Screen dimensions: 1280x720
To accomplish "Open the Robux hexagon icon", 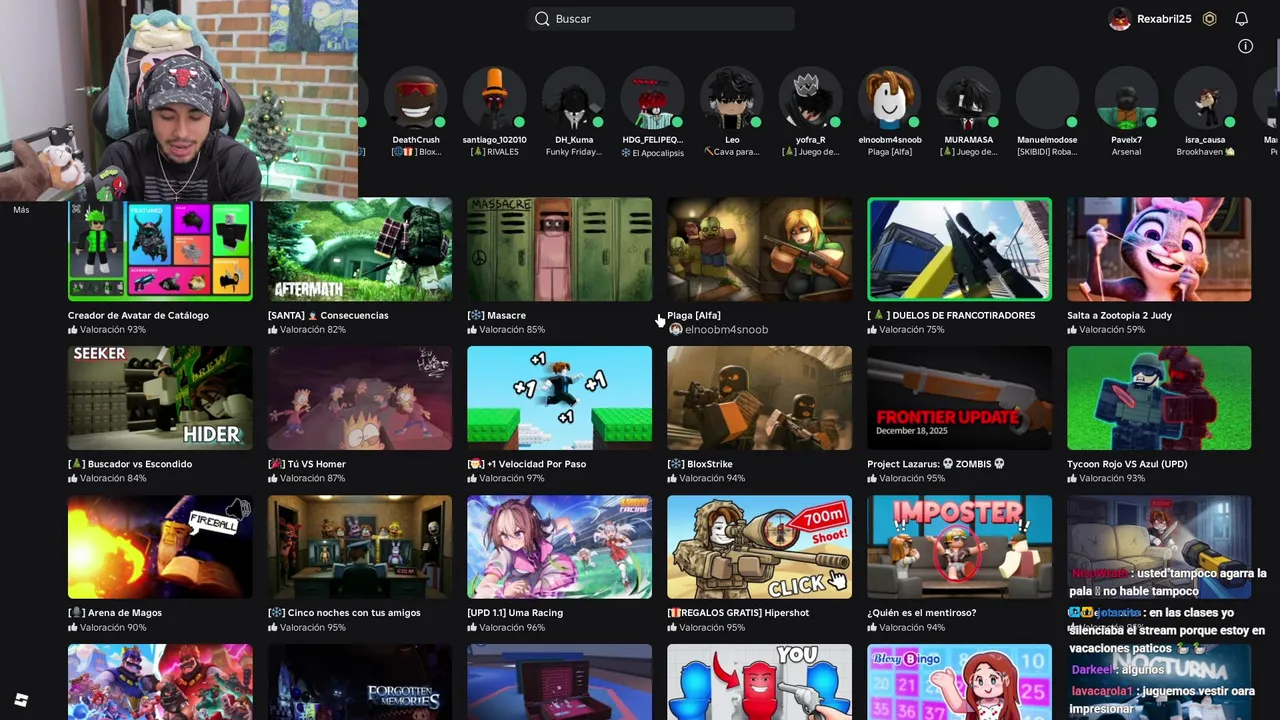I will pos(1209,19).
